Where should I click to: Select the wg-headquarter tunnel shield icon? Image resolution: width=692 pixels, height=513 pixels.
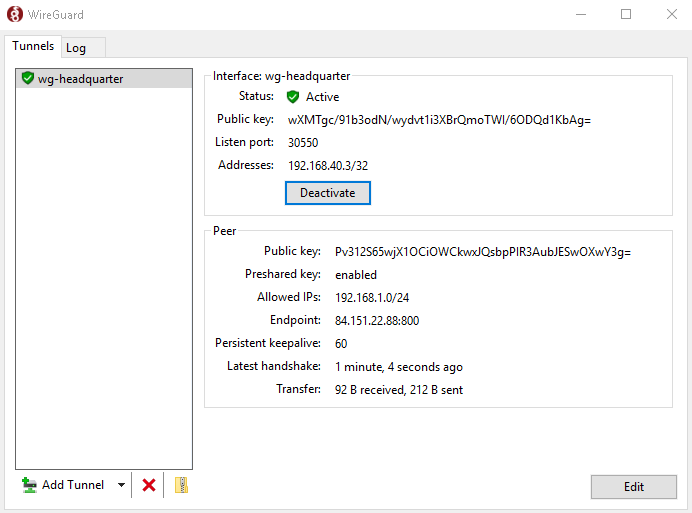(28, 78)
